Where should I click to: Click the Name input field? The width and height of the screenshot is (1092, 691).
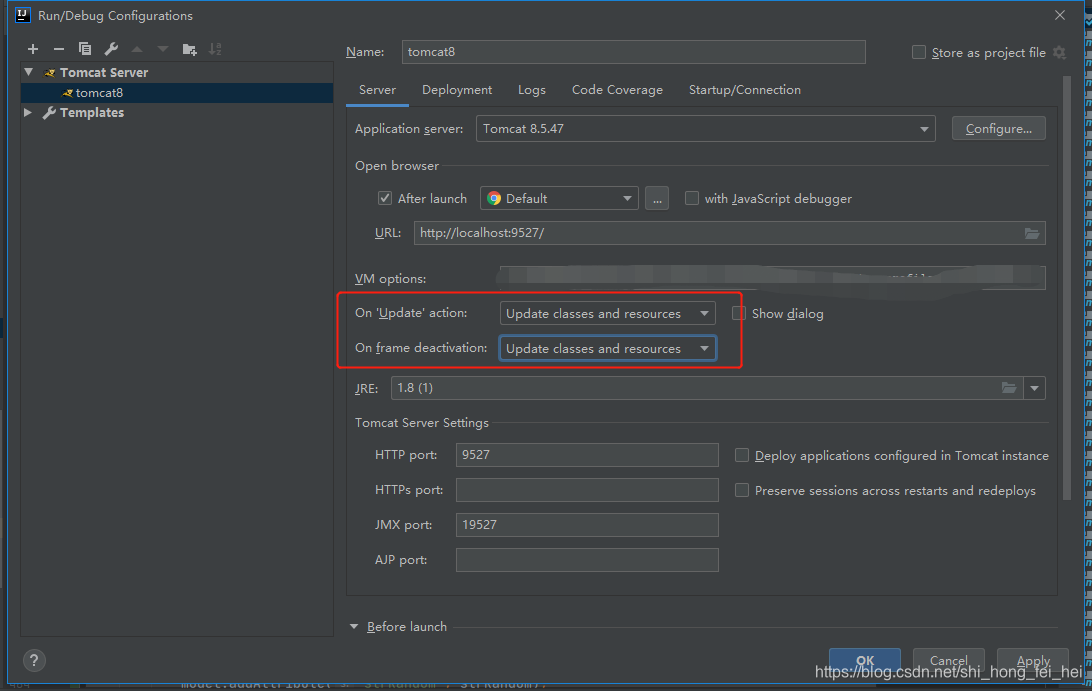[634, 52]
